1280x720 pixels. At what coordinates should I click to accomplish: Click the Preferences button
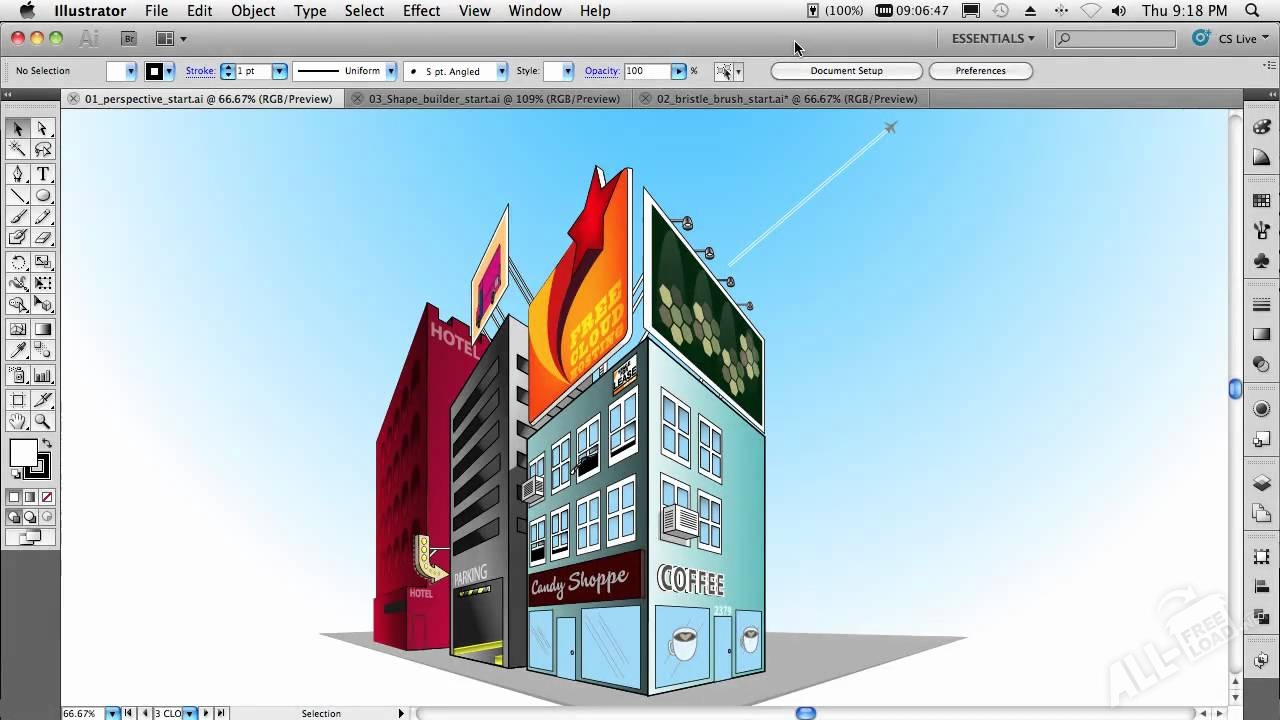click(x=980, y=71)
